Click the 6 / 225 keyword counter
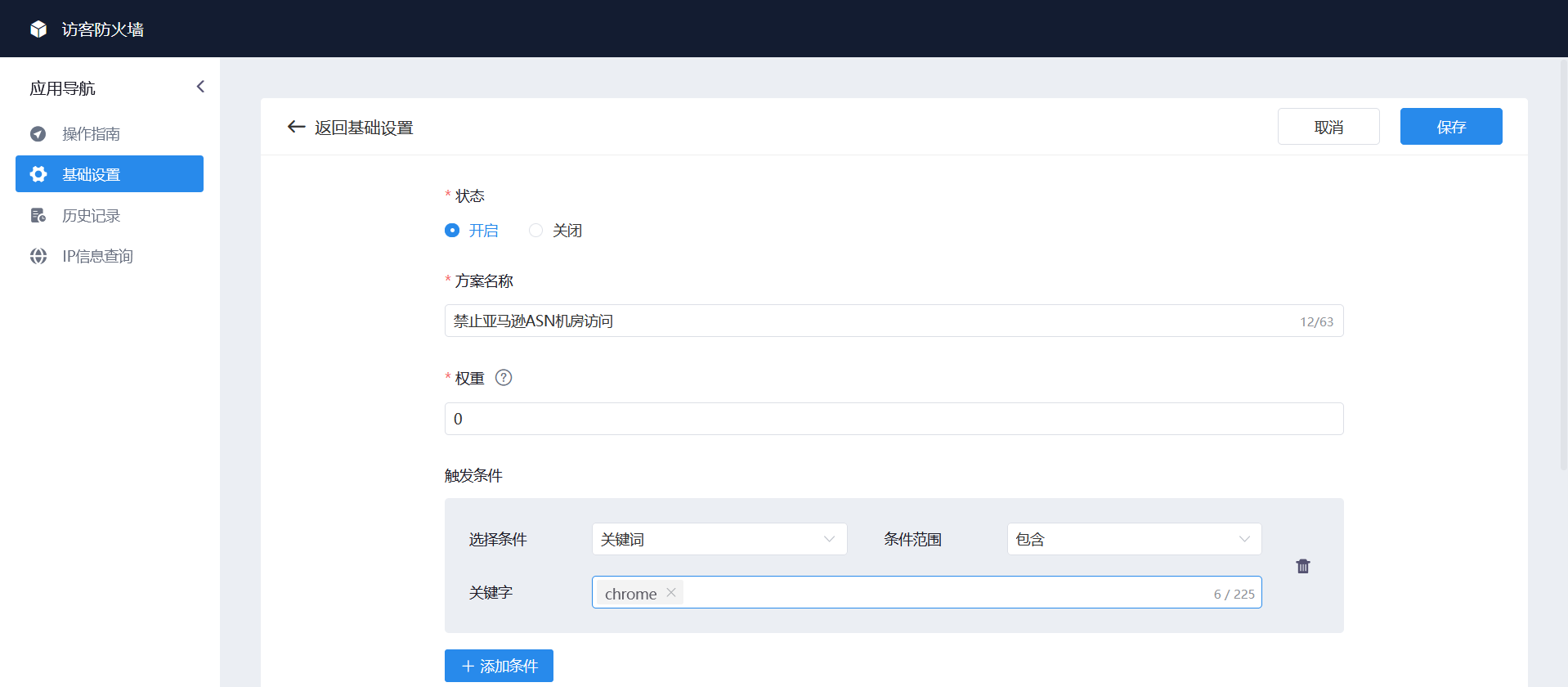 pyautogui.click(x=1234, y=594)
